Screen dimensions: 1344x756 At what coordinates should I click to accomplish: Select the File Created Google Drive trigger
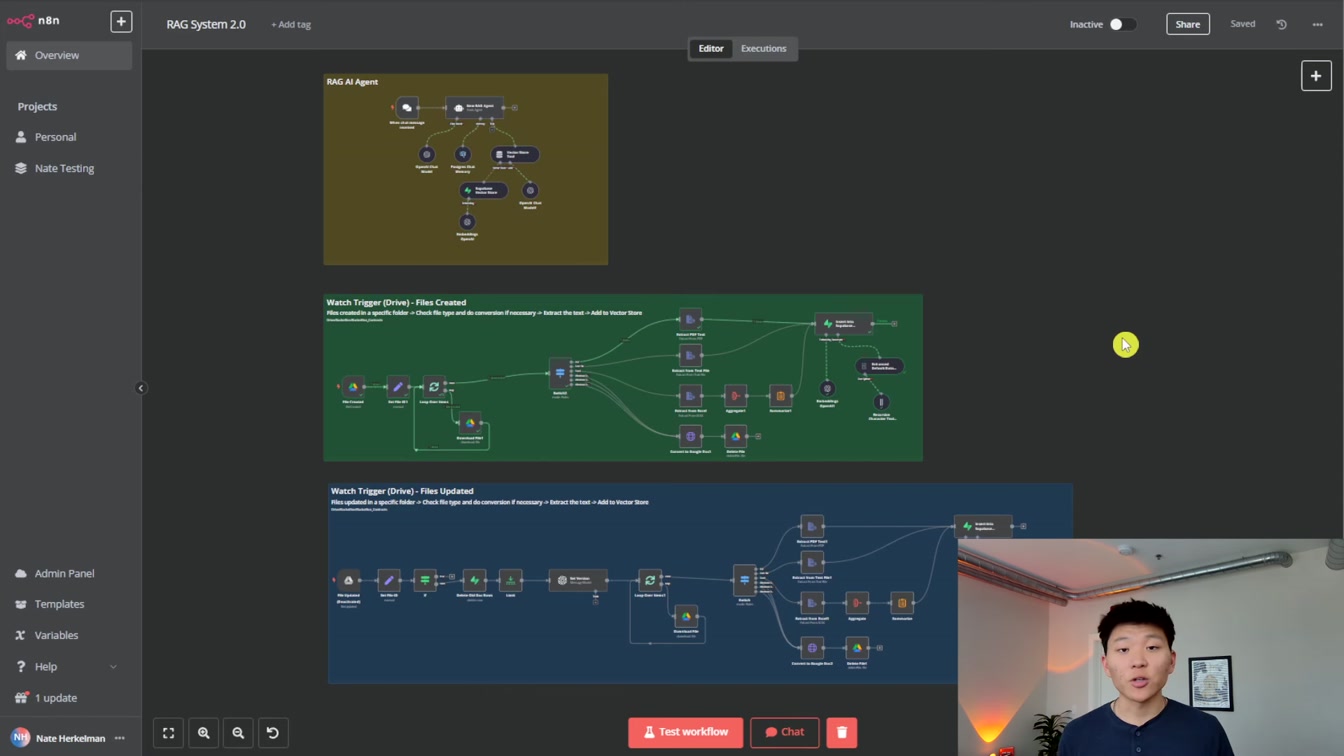pos(353,386)
